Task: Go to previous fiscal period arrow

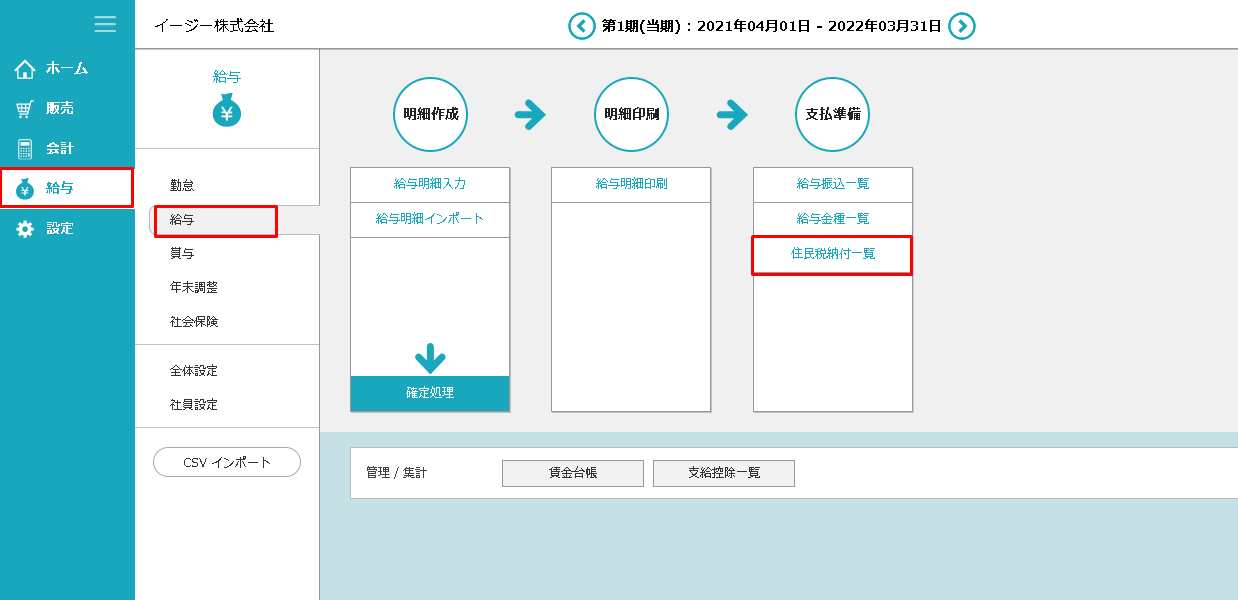Action: (x=581, y=26)
